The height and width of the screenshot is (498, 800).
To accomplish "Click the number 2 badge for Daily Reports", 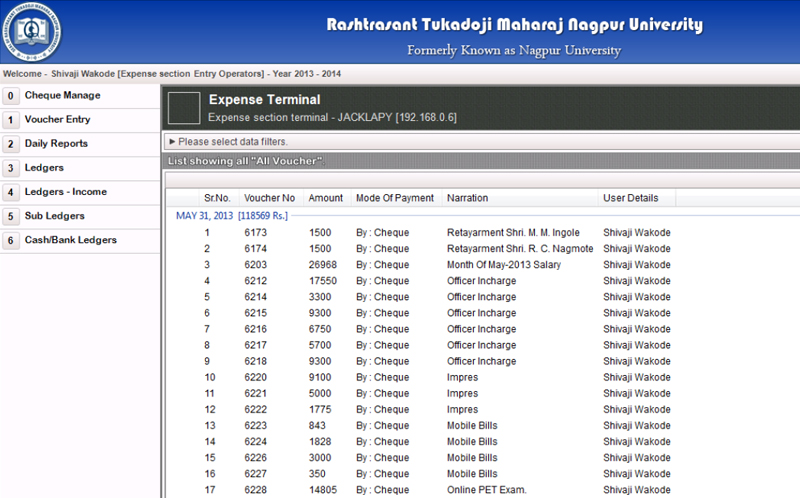I will [x=11, y=144].
